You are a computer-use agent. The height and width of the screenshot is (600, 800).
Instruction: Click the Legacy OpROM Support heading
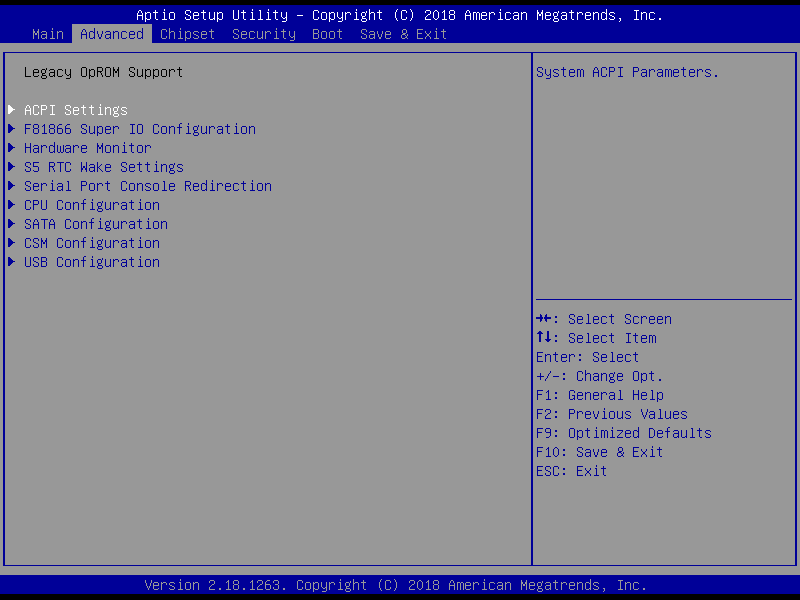tap(103, 72)
